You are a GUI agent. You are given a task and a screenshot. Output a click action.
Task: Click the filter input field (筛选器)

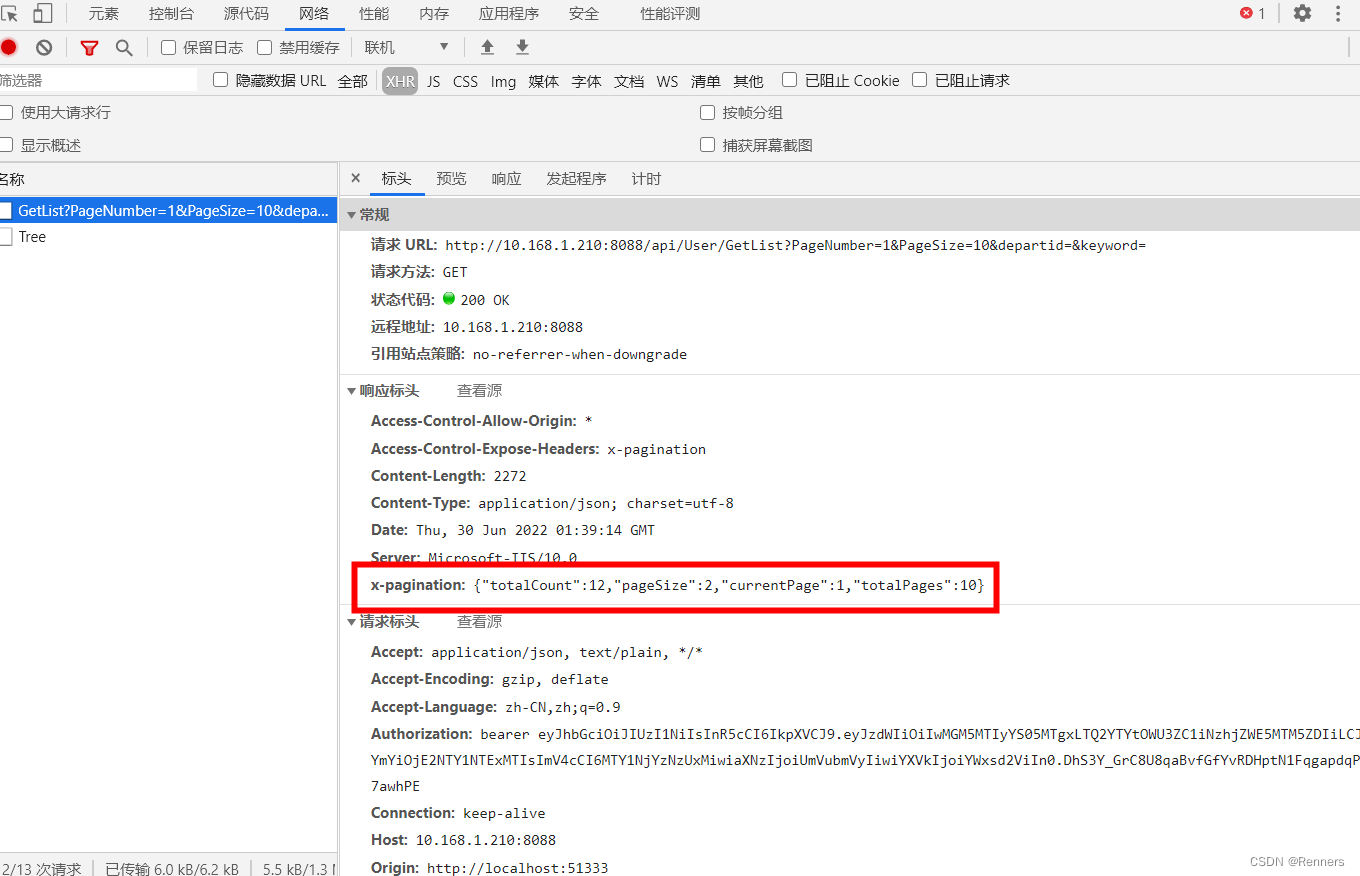pyautogui.click(x=98, y=80)
